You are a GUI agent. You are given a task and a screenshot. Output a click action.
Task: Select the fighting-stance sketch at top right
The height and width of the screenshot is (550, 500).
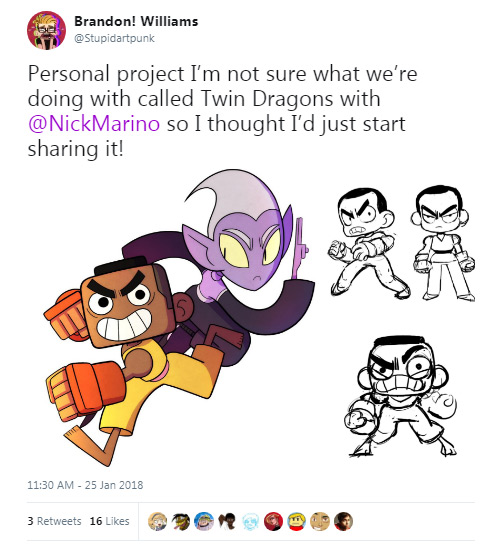[368, 243]
